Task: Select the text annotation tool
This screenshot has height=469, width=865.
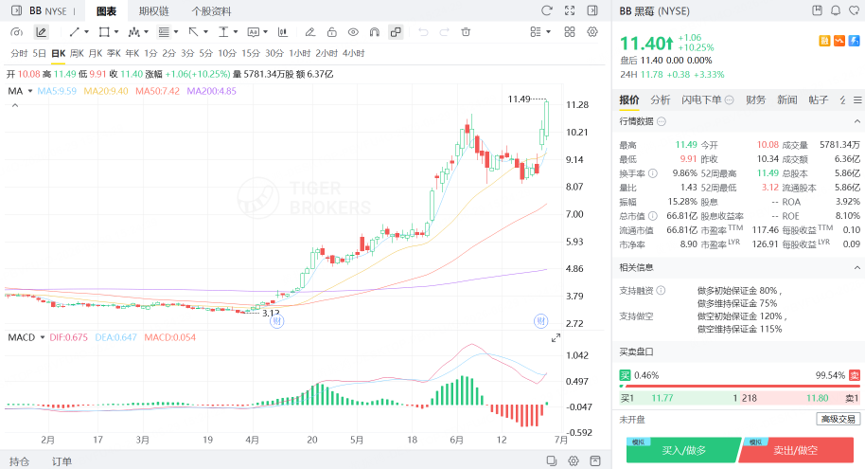Action: (x=223, y=32)
